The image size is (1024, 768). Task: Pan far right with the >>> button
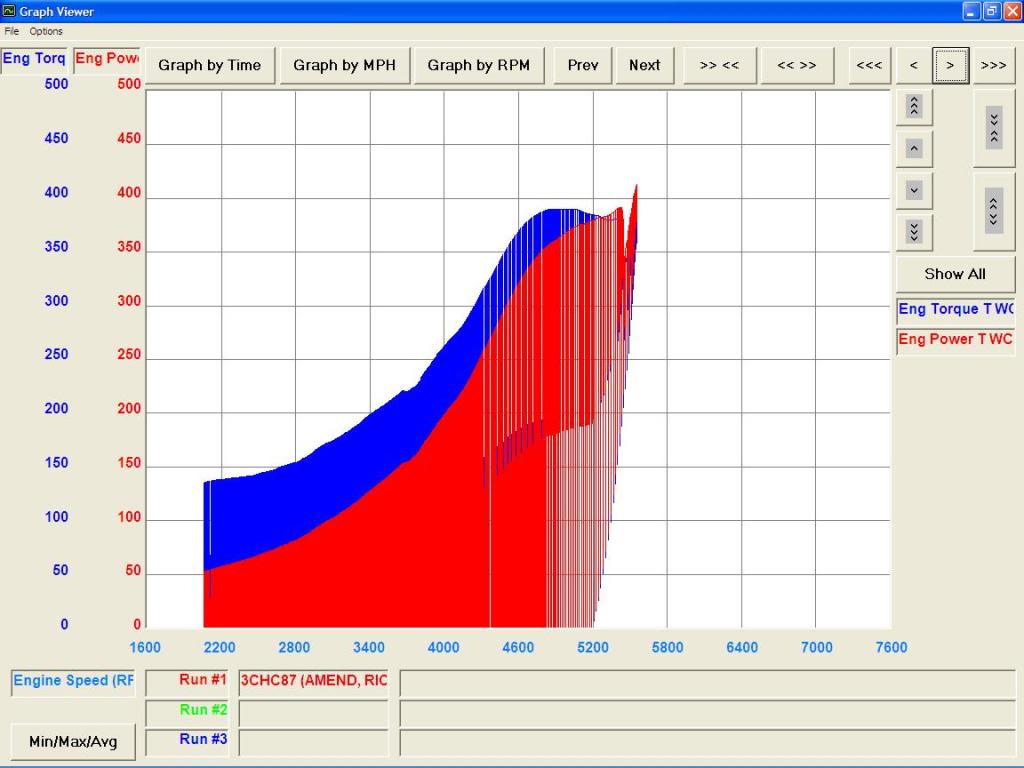point(993,65)
